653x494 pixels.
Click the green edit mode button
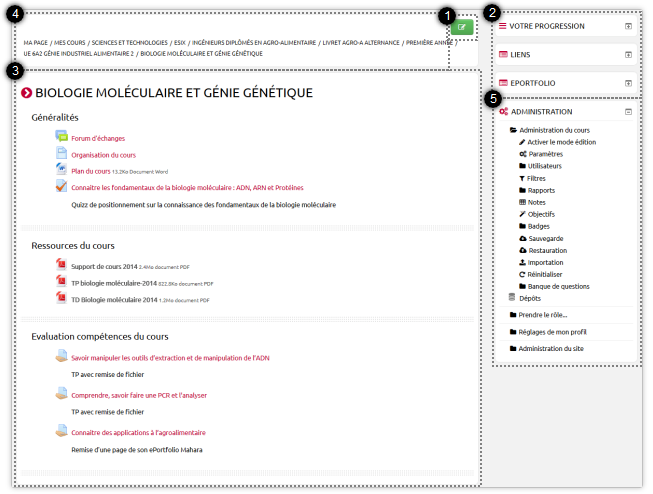click(x=461, y=27)
